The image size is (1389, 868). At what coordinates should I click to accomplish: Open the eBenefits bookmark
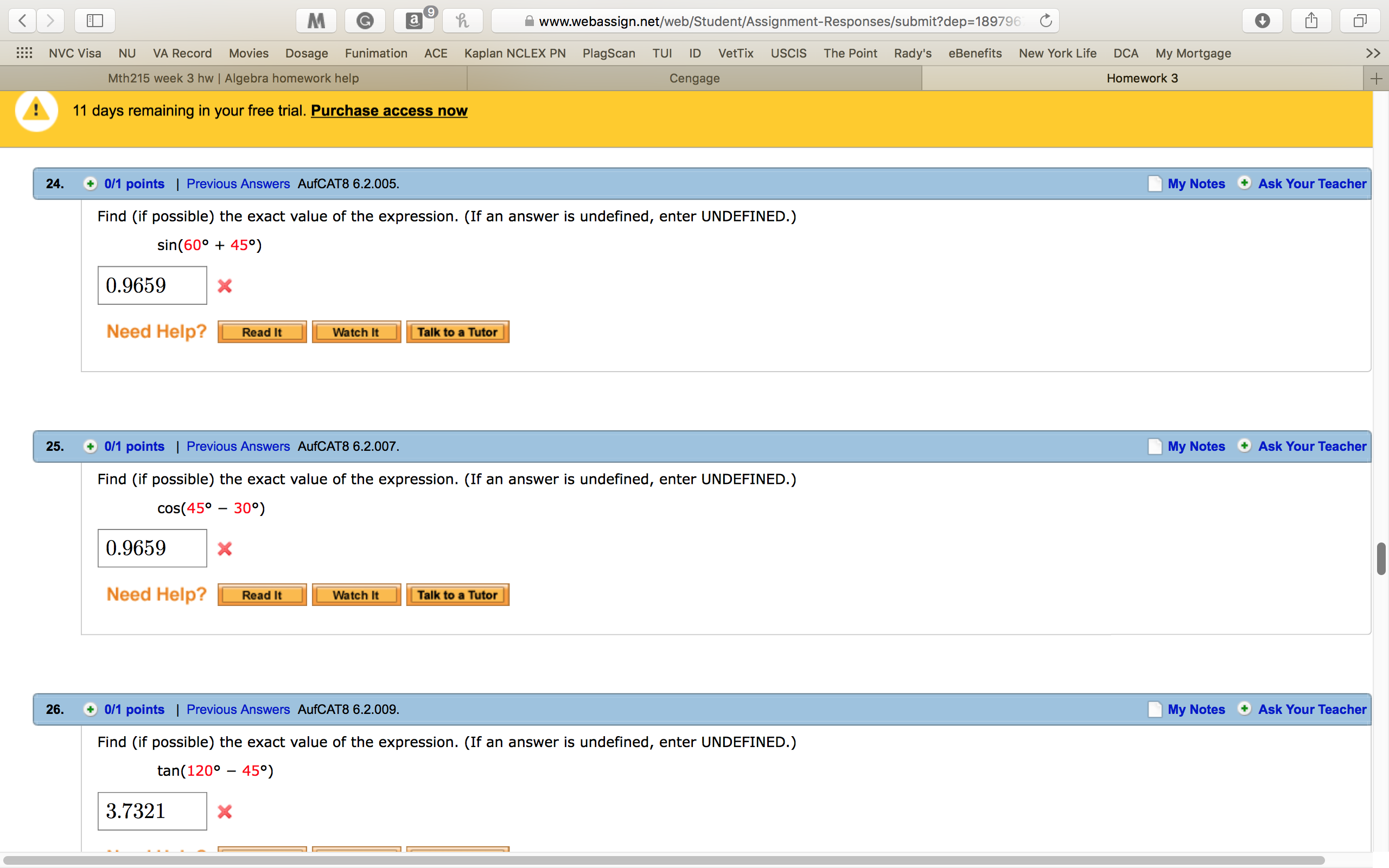975,53
